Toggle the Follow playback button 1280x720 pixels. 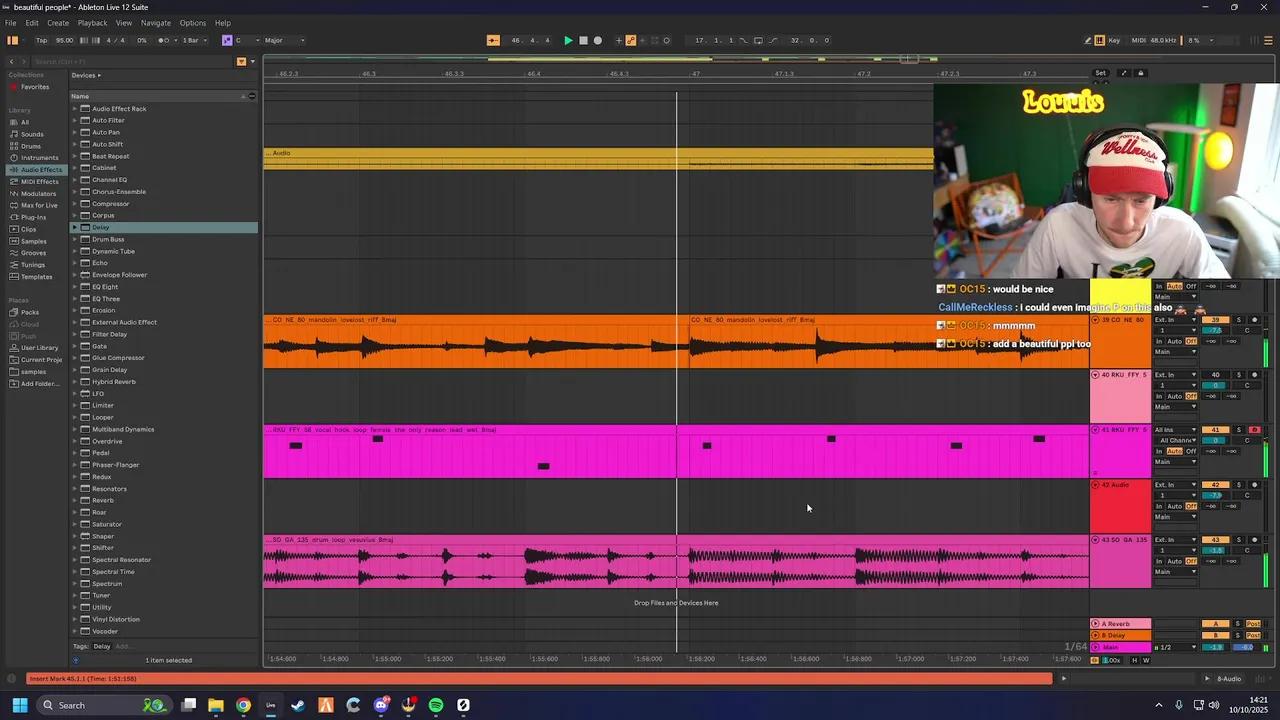coord(493,40)
